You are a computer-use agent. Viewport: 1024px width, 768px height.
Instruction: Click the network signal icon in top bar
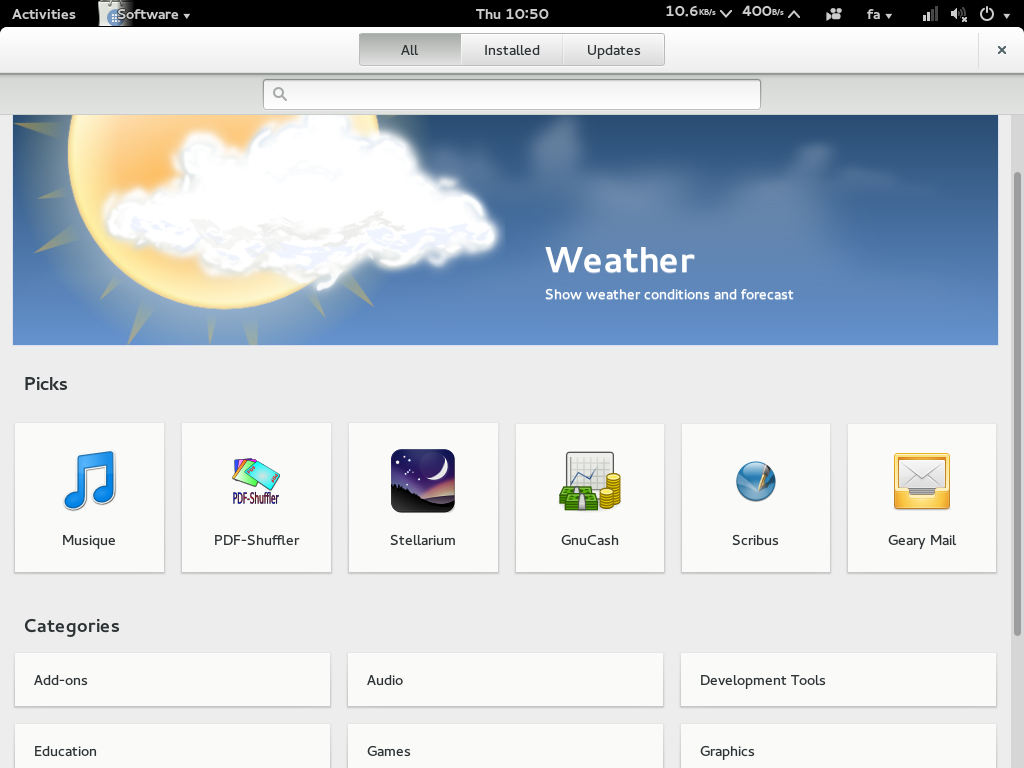(930, 14)
